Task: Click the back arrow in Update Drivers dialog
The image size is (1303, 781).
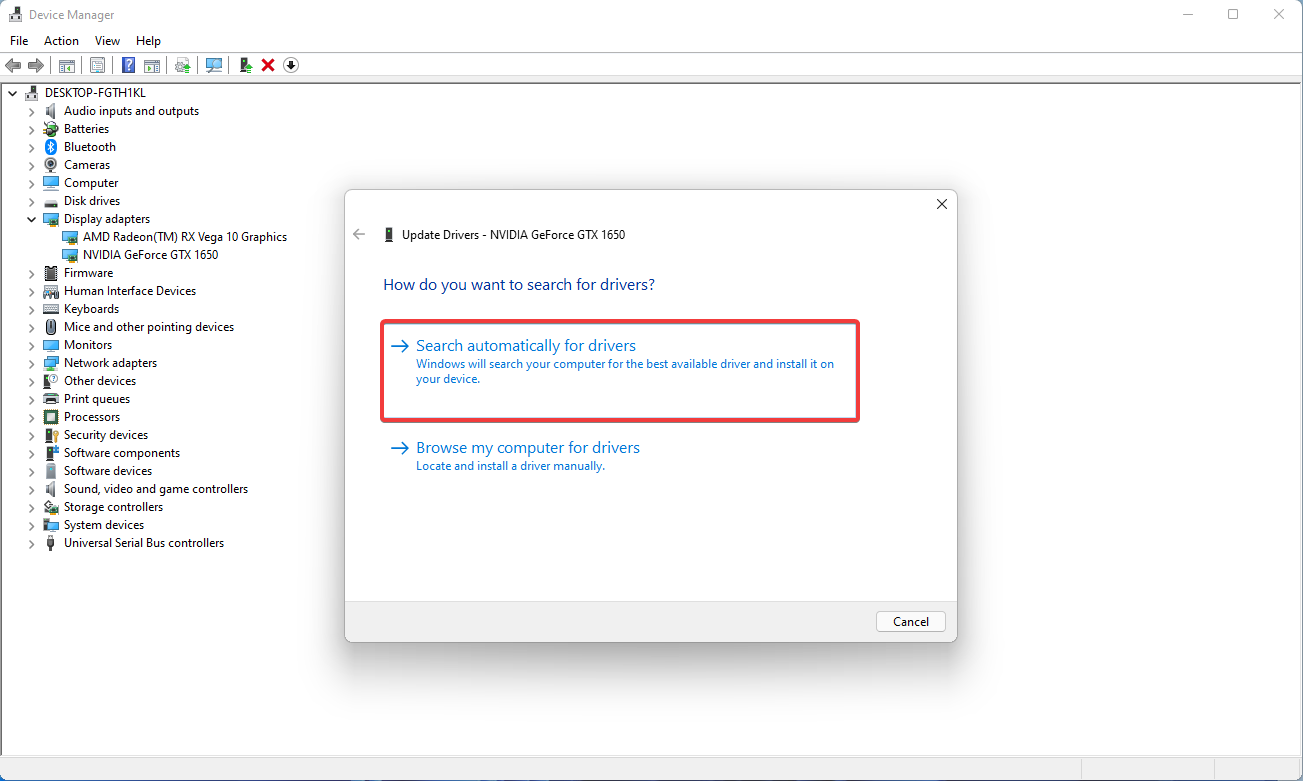Action: point(359,234)
